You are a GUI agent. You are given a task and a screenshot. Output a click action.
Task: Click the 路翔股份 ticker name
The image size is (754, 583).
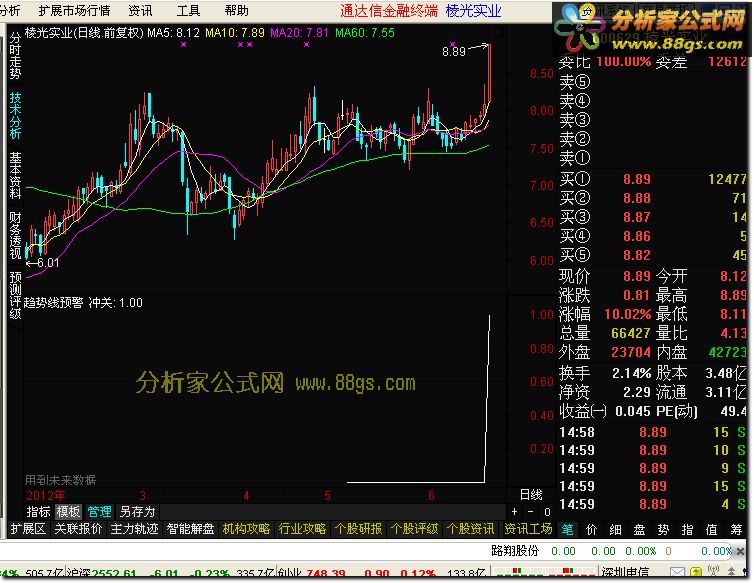pos(515,551)
